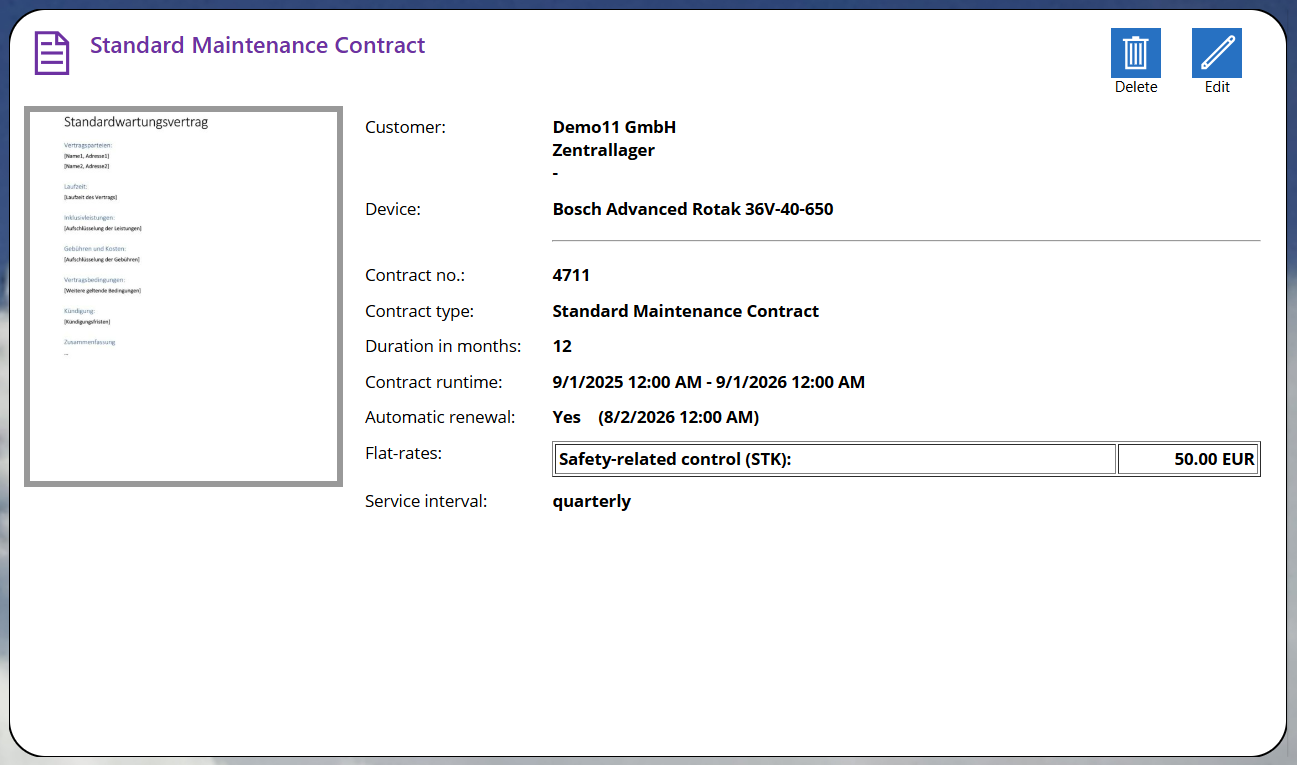This screenshot has width=1297, height=765.
Task: Click the contract number 4711
Action: (x=570, y=275)
